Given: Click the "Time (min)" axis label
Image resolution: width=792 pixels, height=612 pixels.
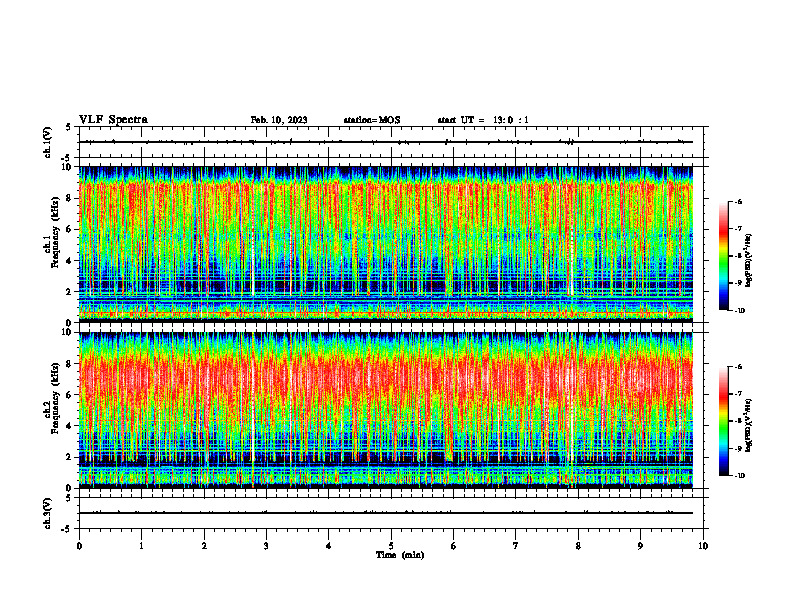Looking at the screenshot, I should (400, 555).
